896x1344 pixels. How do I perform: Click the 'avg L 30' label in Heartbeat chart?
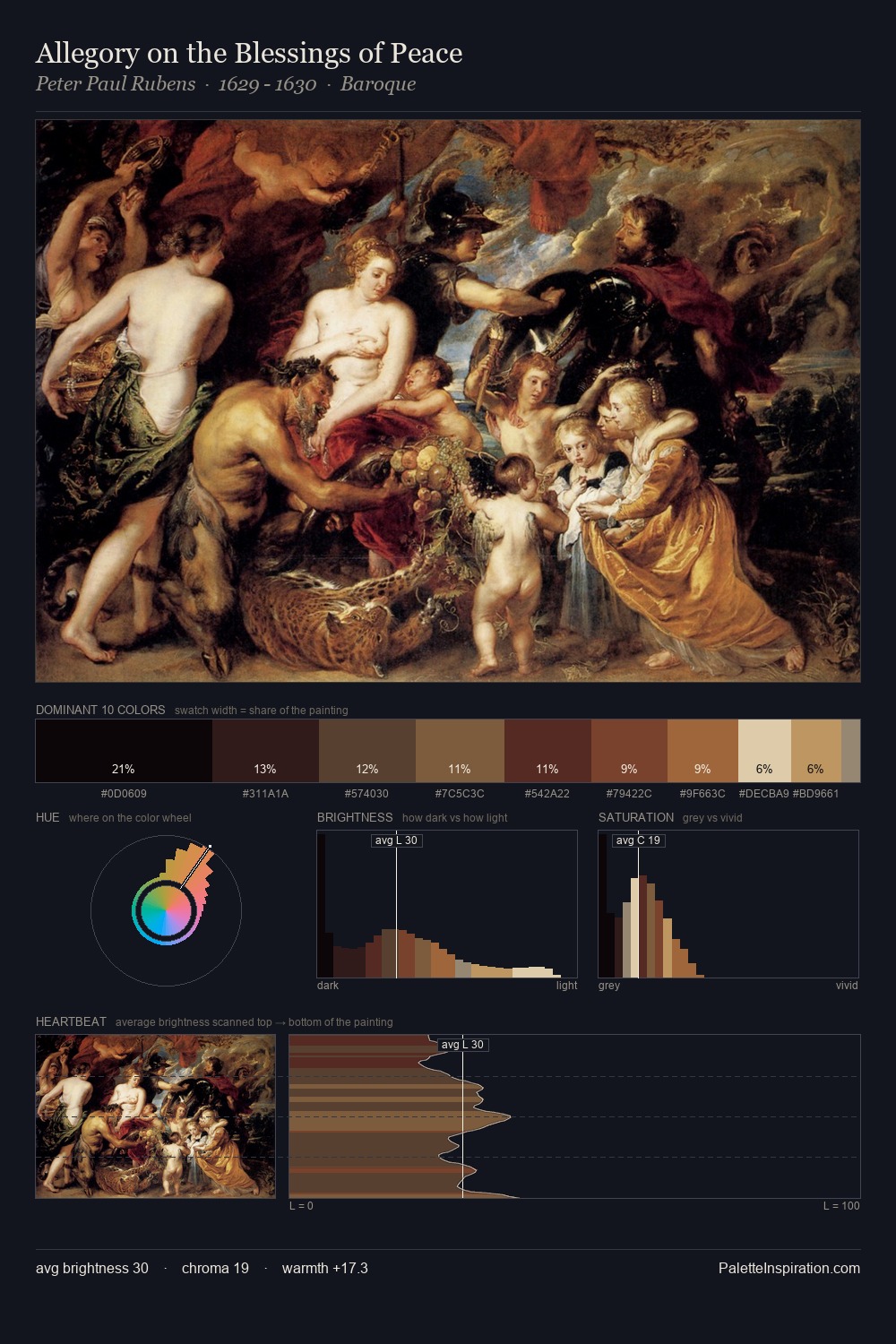[462, 1045]
